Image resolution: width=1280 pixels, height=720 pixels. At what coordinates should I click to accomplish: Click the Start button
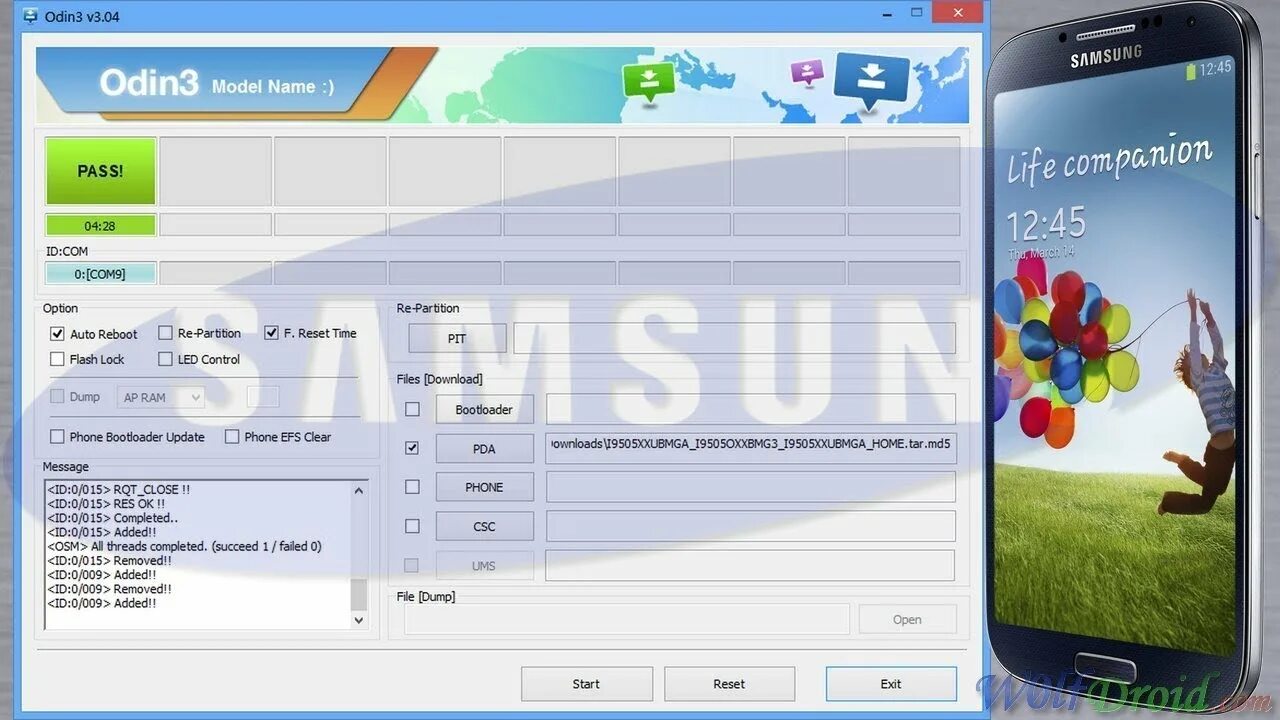pos(586,684)
